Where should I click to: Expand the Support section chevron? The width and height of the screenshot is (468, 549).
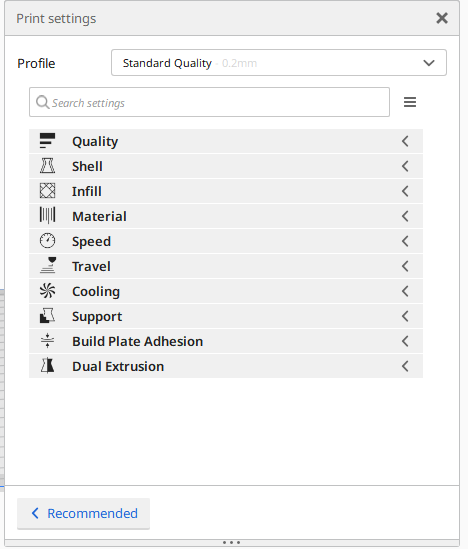405,316
